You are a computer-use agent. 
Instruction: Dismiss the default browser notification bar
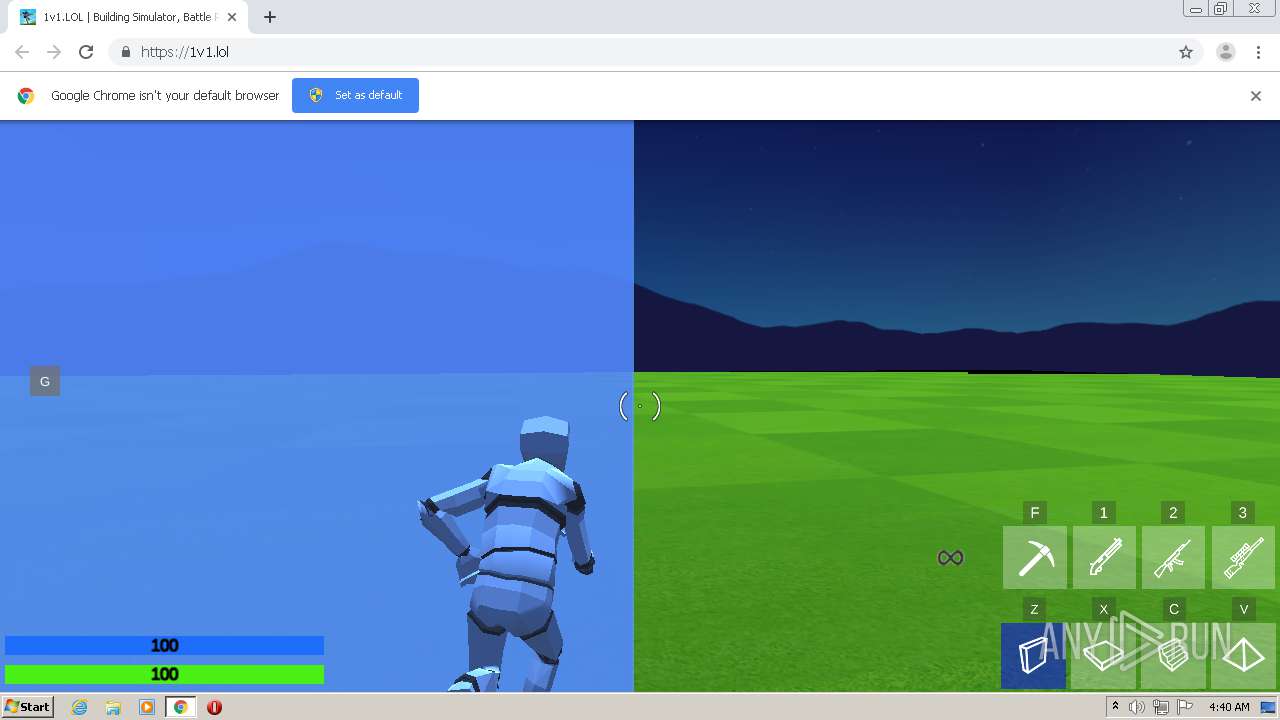tap(1256, 96)
